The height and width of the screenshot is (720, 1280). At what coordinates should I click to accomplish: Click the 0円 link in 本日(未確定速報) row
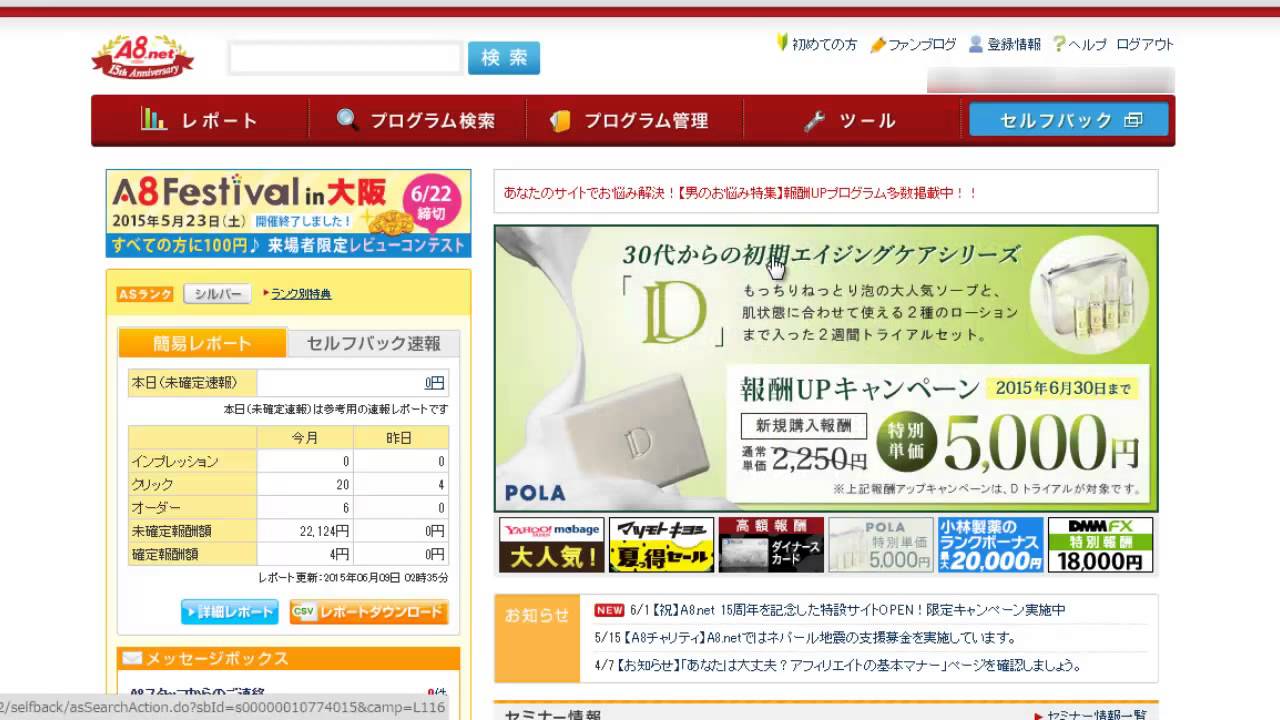[x=434, y=383]
